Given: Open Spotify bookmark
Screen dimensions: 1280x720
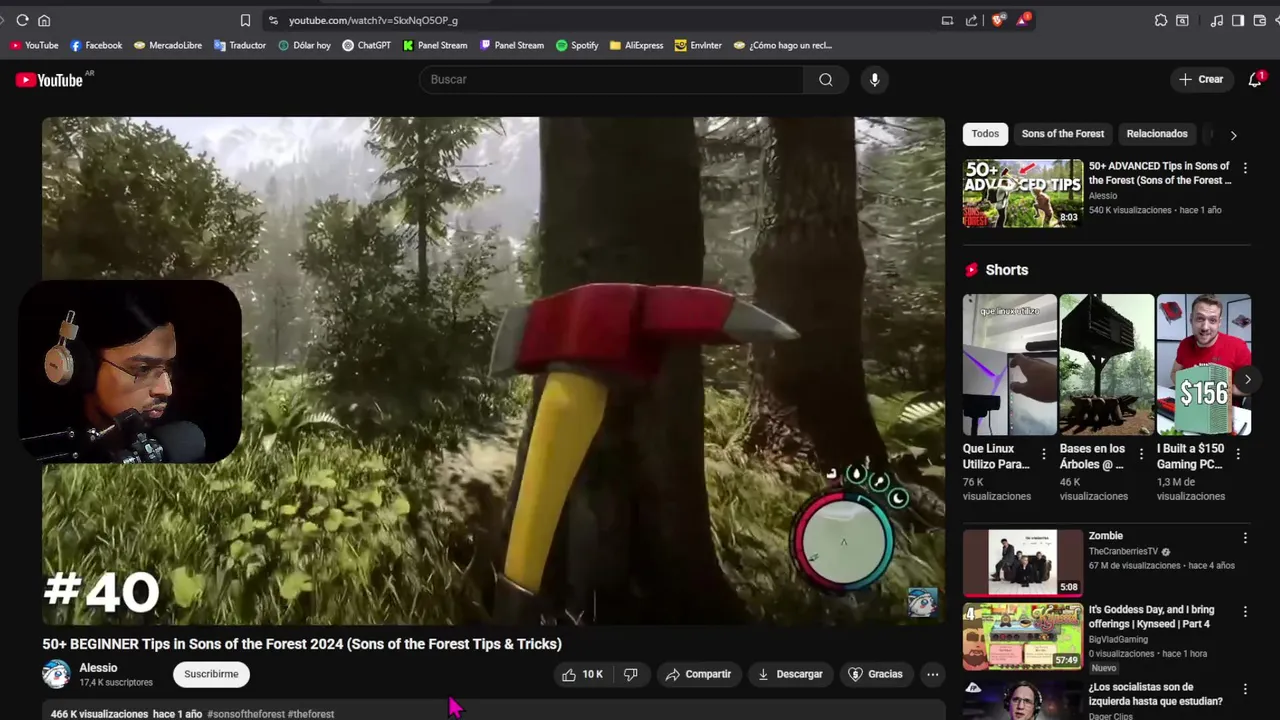Looking at the screenshot, I should [x=577, y=45].
